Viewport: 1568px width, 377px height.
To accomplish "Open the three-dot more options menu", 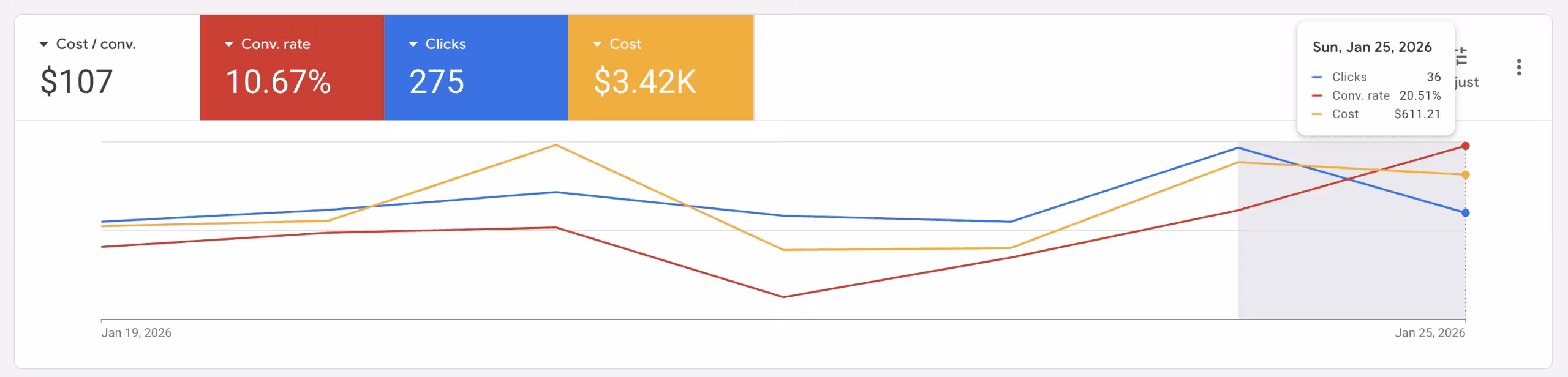I will click(x=1518, y=67).
